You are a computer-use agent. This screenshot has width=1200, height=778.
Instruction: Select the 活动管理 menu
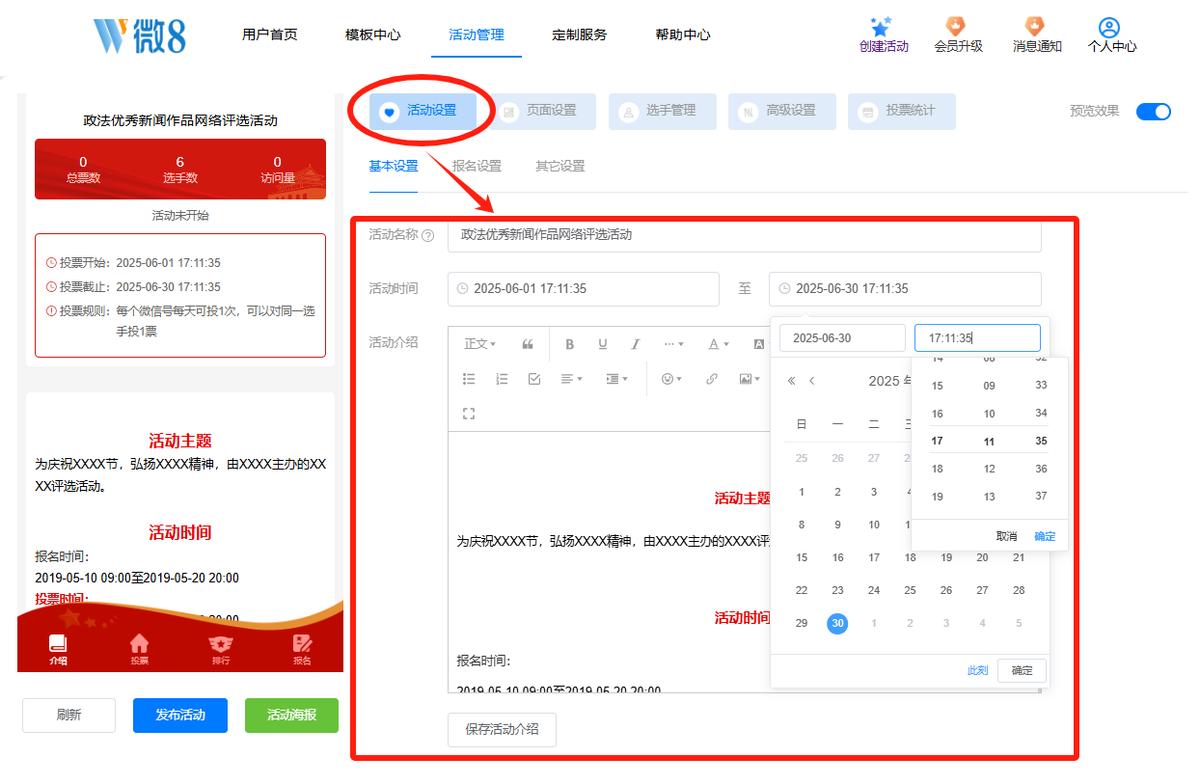[477, 34]
